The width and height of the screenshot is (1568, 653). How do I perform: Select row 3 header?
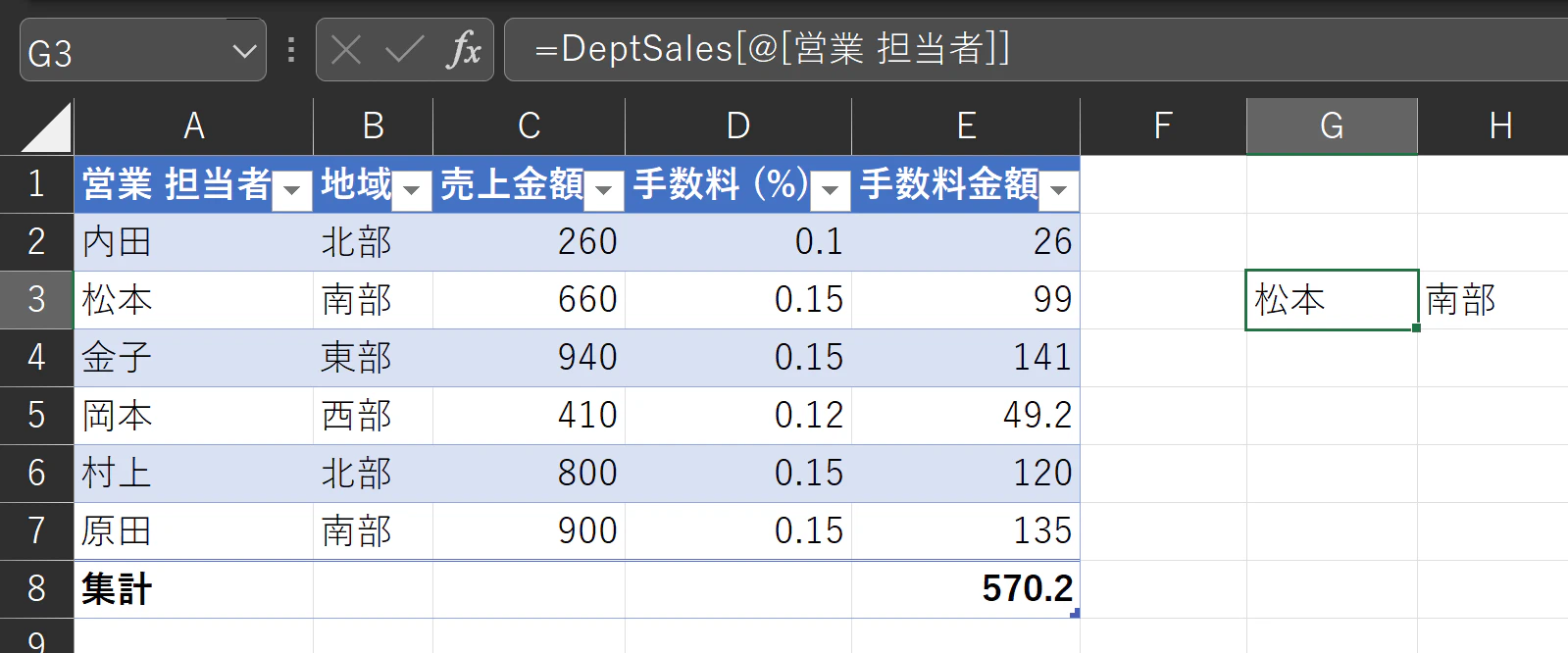[37, 300]
